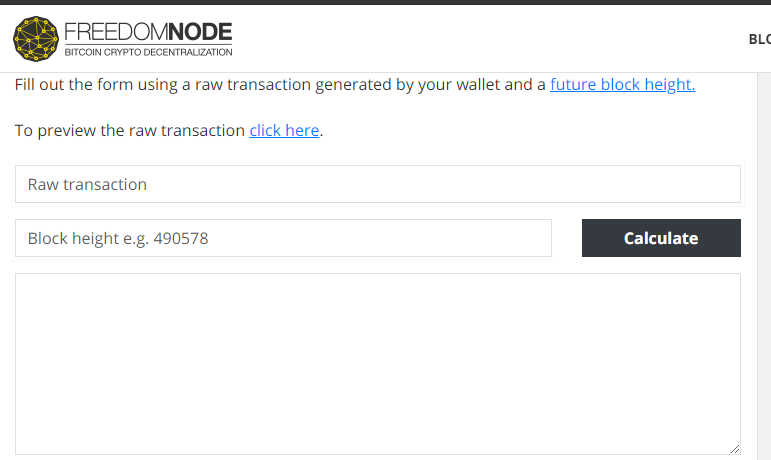The height and width of the screenshot is (460, 771).
Task: Click the FREEDOMNODE wordmark in header
Action: tap(148, 32)
